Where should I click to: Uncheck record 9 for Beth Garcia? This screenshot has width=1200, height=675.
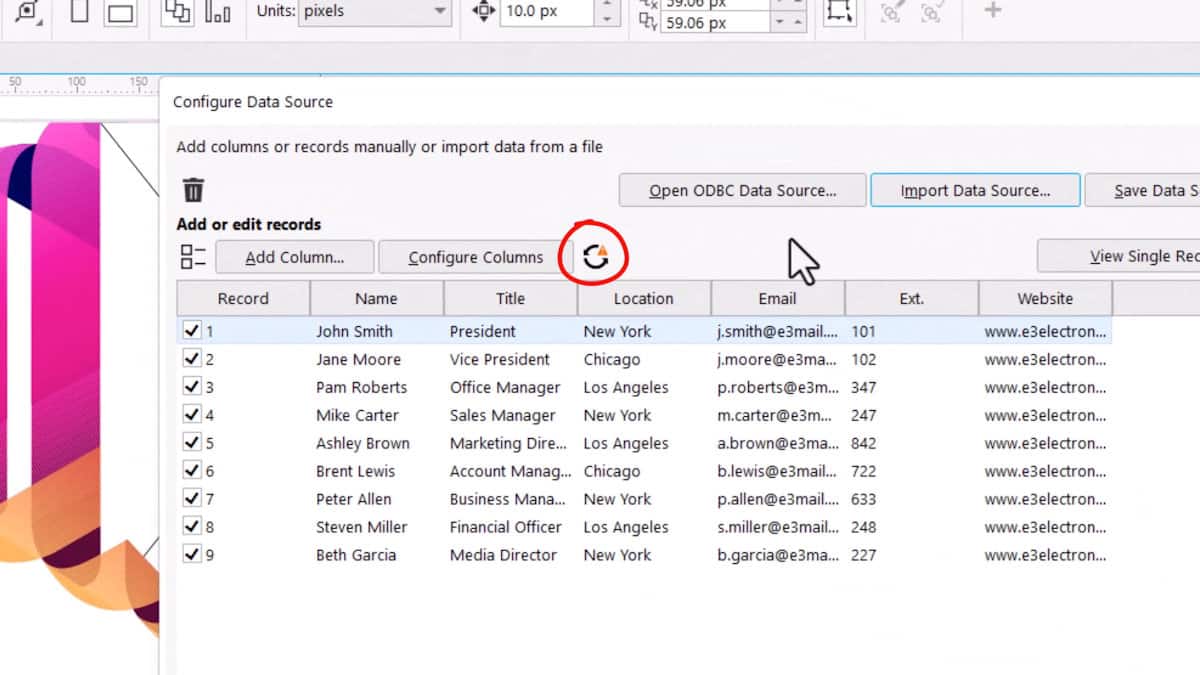point(192,555)
